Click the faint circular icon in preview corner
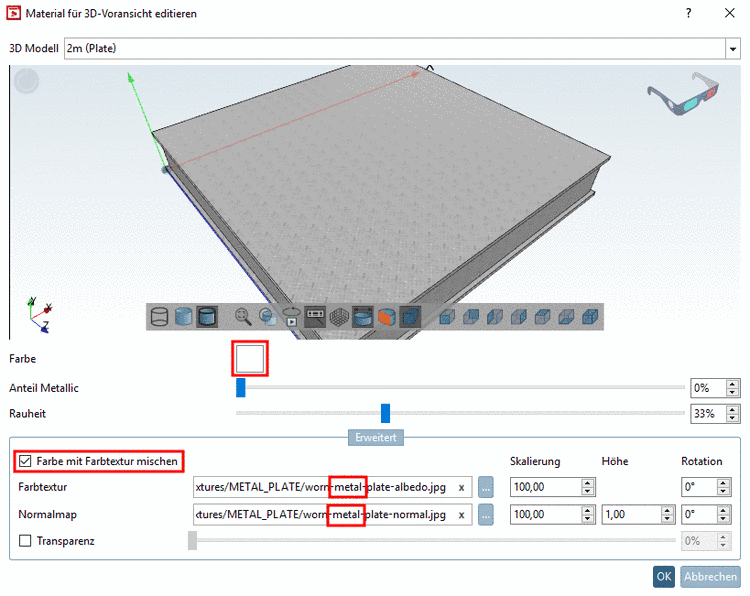The height and width of the screenshot is (596, 750). [x=26, y=81]
